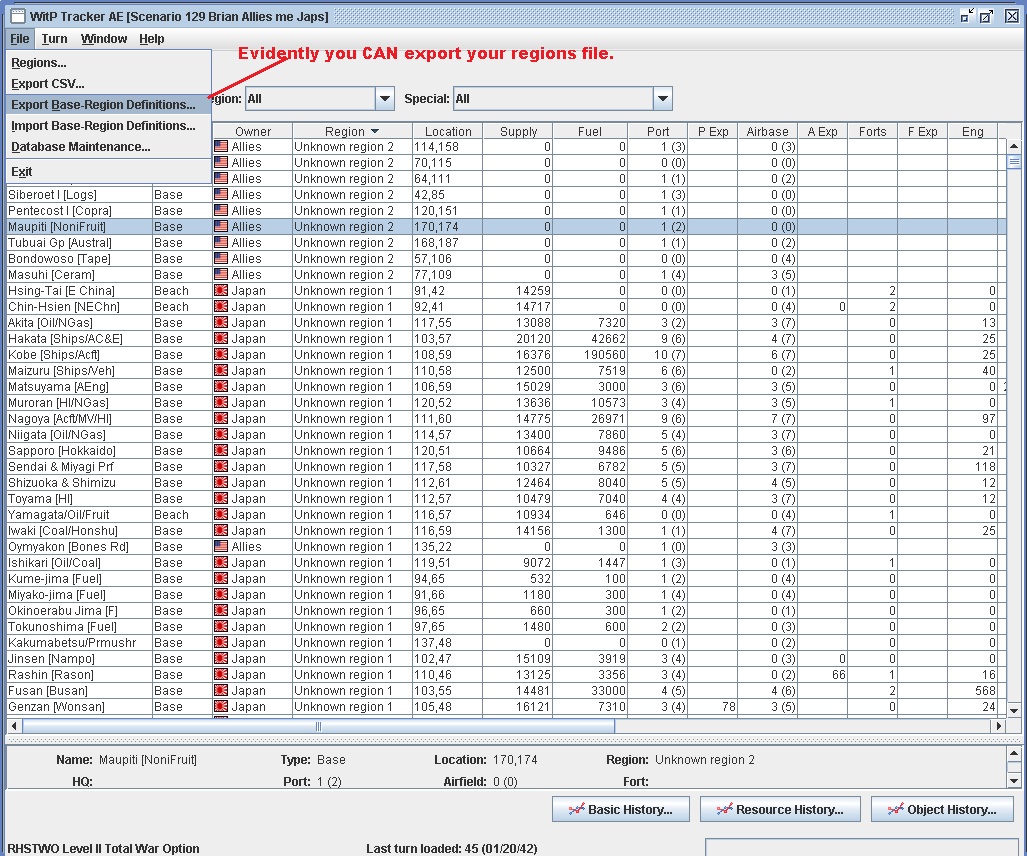This screenshot has height=856, width=1027.
Task: Click Allies flag icon in Masuhi row
Action: (x=221, y=274)
